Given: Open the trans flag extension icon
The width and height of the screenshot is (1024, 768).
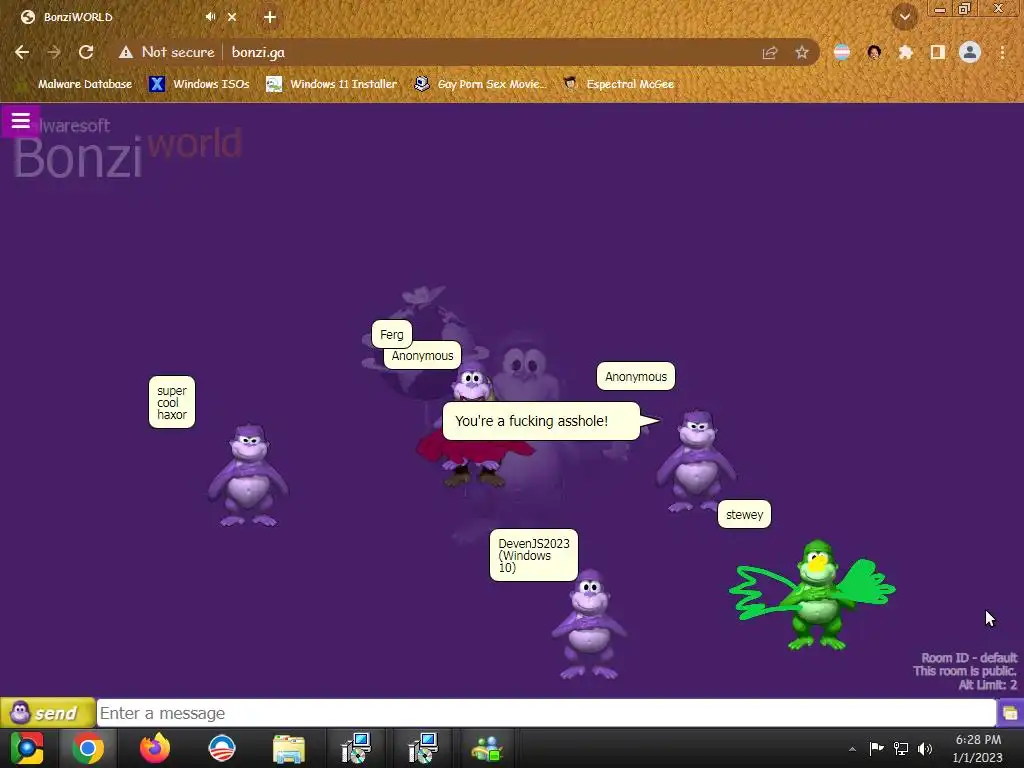Looking at the screenshot, I should (x=842, y=52).
